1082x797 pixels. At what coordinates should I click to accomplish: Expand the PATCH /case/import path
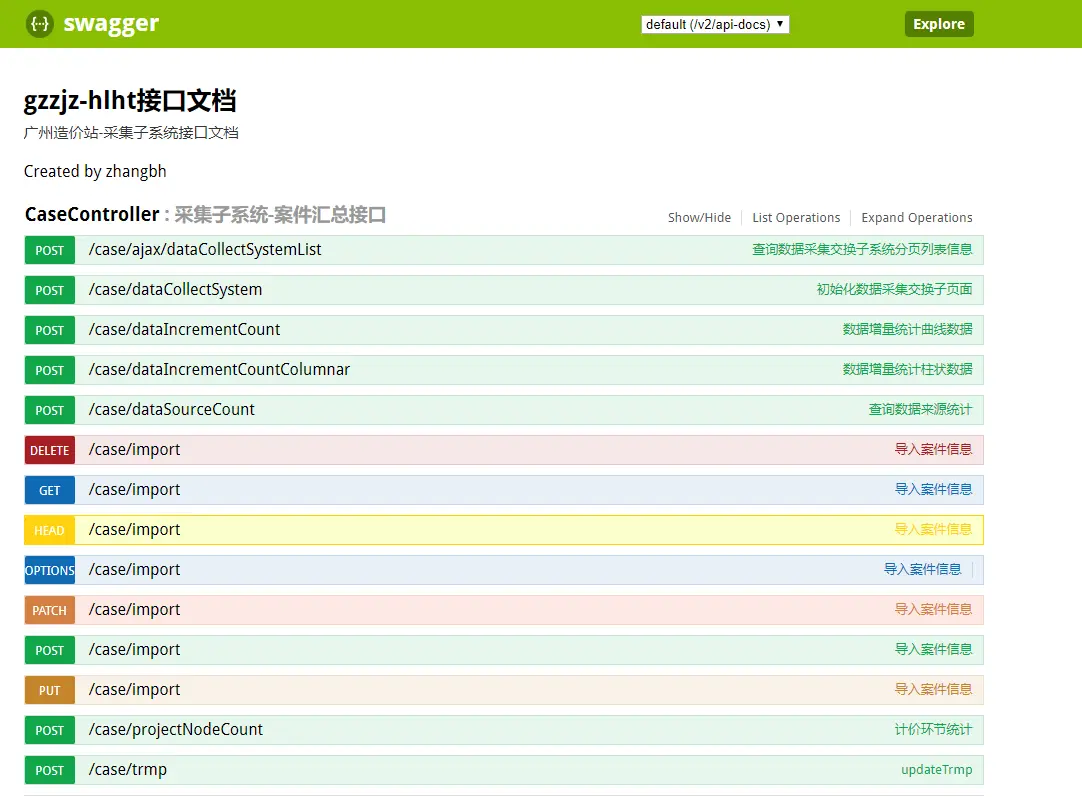coord(135,610)
